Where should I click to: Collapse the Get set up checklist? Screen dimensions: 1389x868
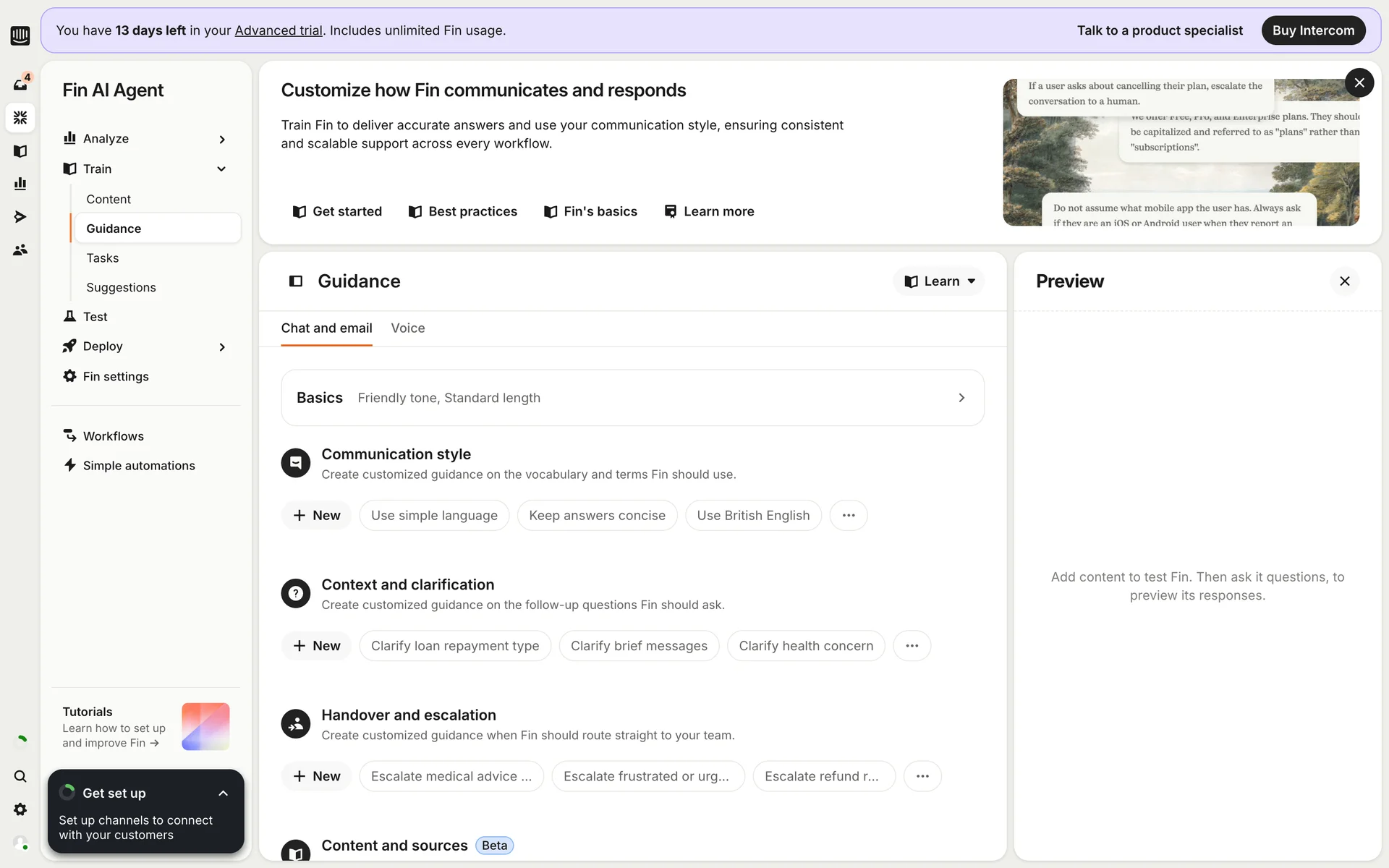(223, 793)
